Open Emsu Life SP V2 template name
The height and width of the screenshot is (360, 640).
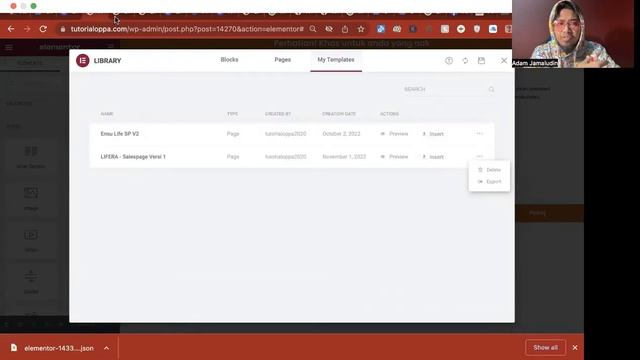[x=120, y=134]
